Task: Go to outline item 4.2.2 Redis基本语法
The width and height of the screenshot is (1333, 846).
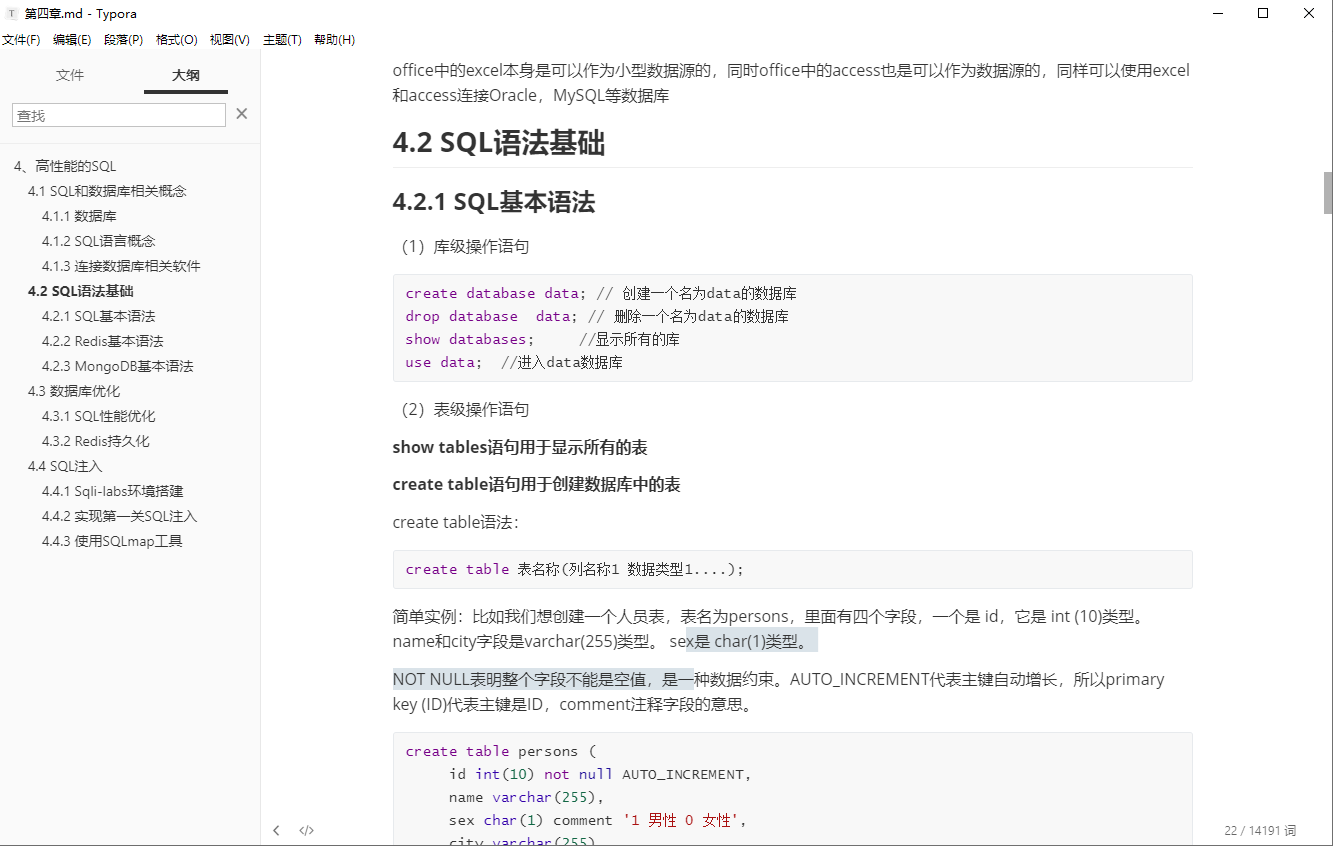Action: coord(102,341)
